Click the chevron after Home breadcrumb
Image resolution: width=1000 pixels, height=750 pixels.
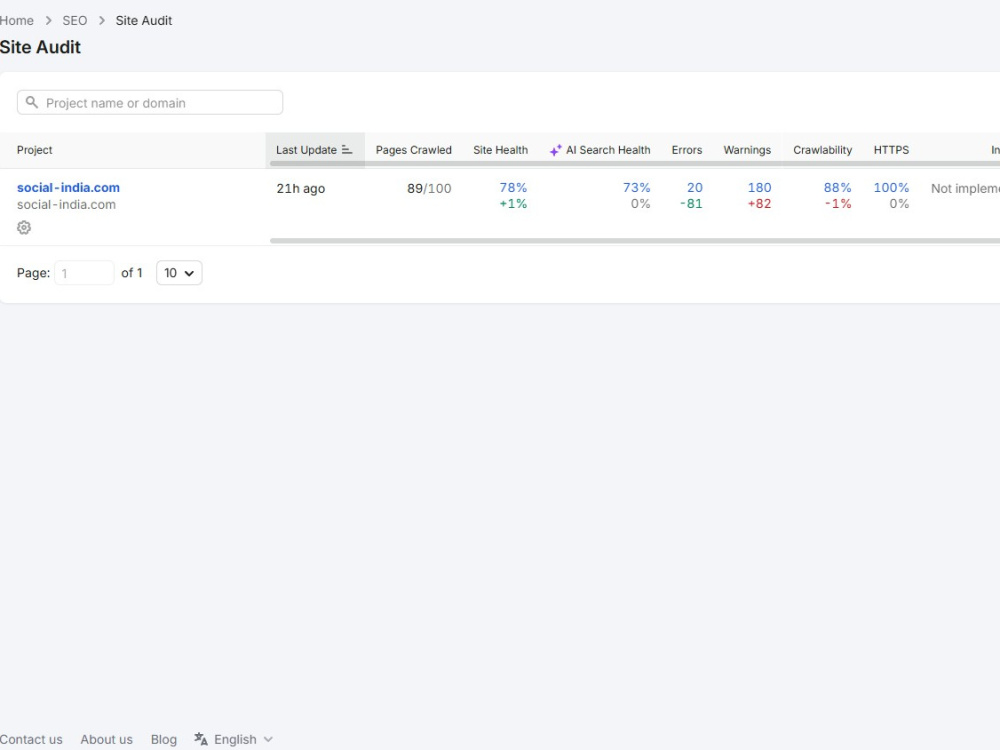[48, 20]
